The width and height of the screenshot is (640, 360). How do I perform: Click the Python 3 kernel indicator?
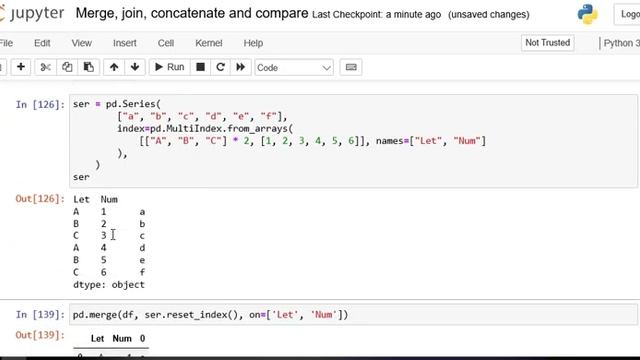click(620, 43)
